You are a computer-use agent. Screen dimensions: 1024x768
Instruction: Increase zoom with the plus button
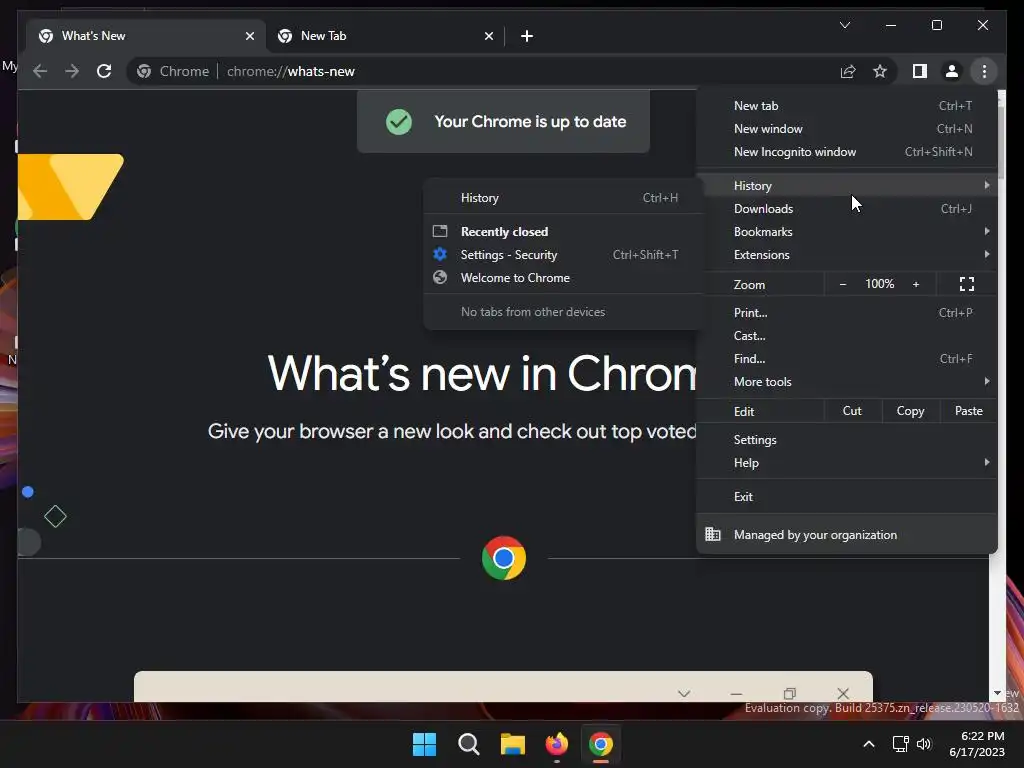[916, 284]
